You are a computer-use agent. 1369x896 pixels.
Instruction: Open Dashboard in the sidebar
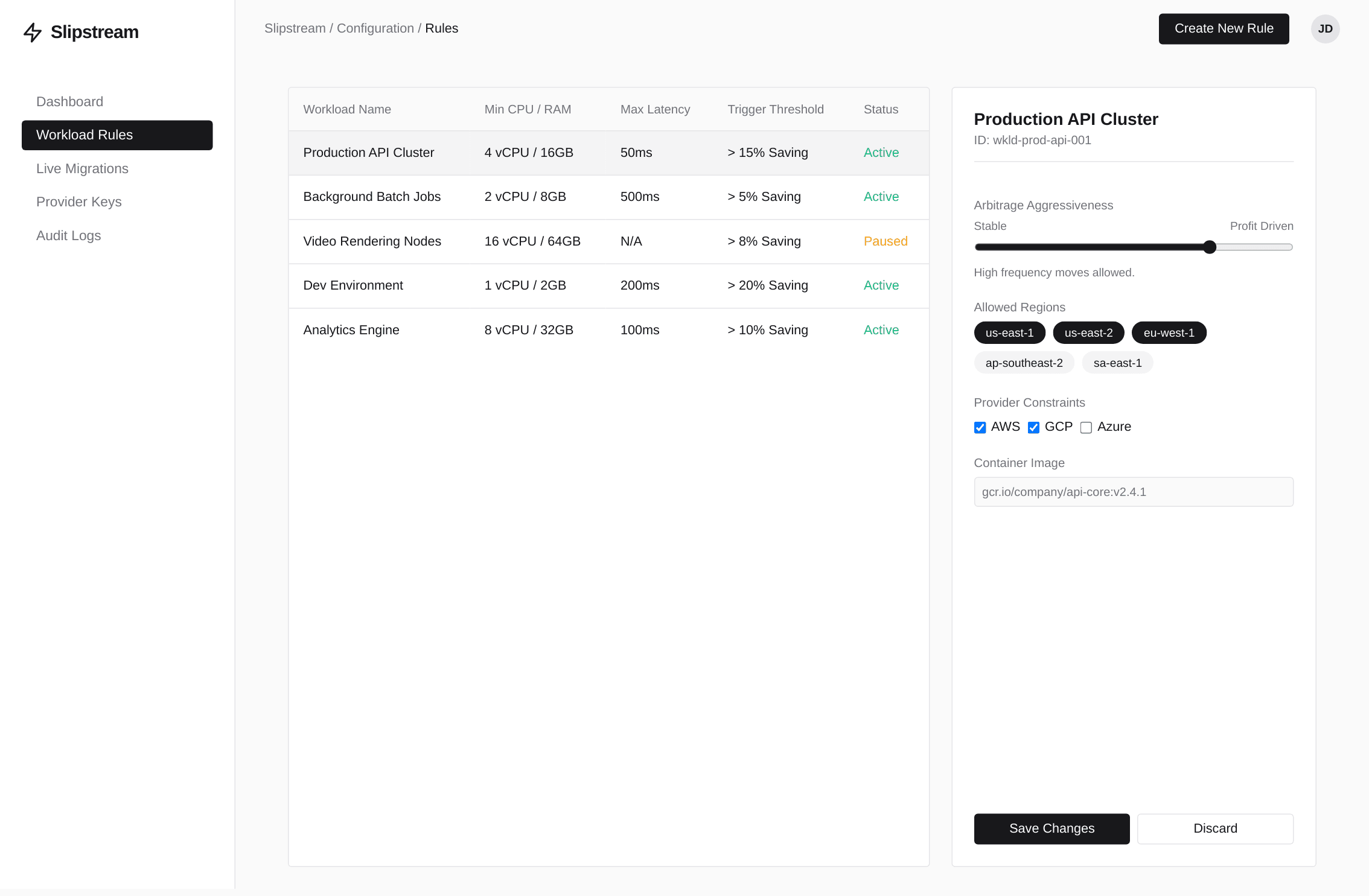tap(69, 101)
